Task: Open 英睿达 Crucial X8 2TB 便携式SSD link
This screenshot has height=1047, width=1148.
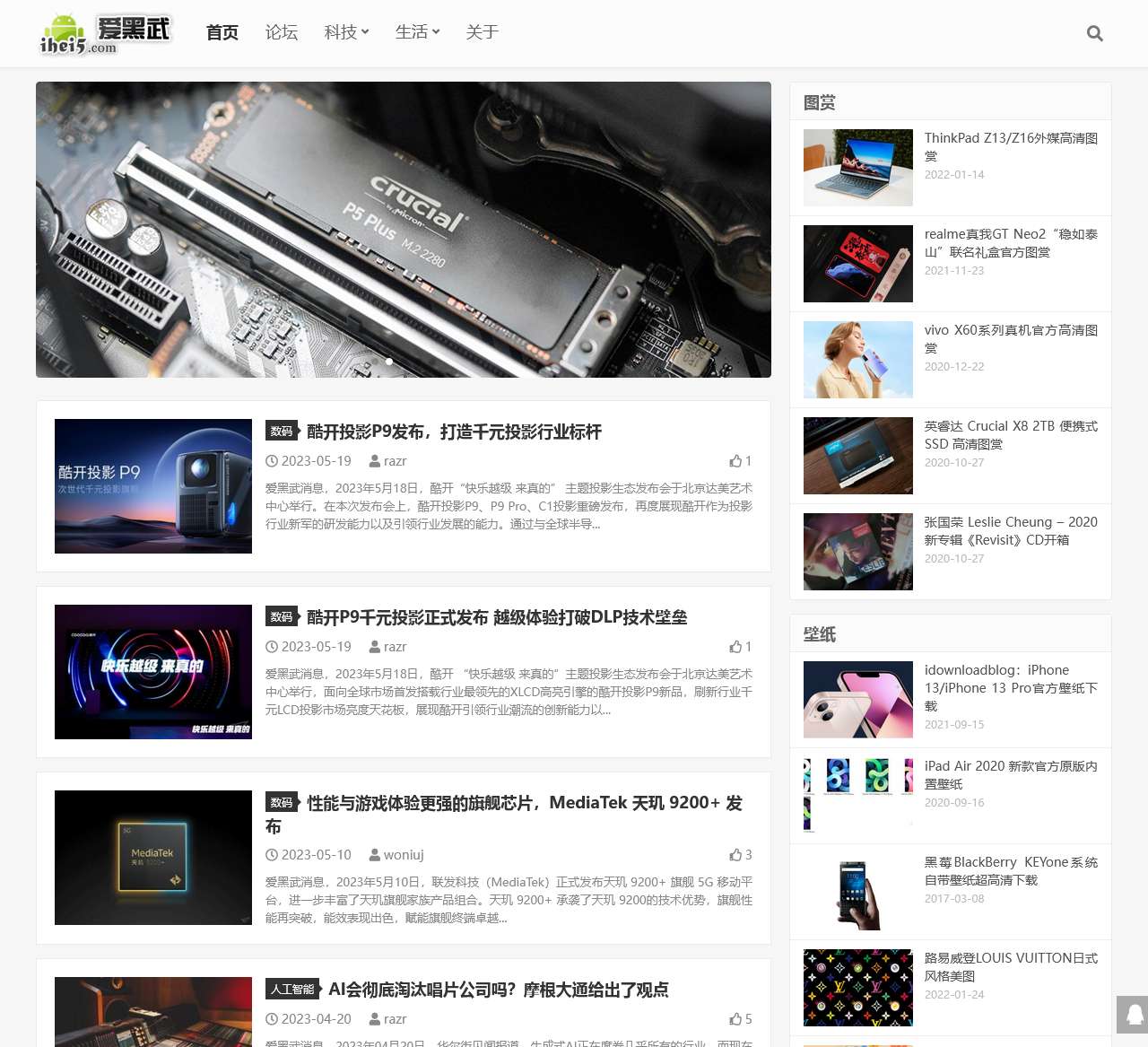Action: pyautogui.click(x=1011, y=435)
